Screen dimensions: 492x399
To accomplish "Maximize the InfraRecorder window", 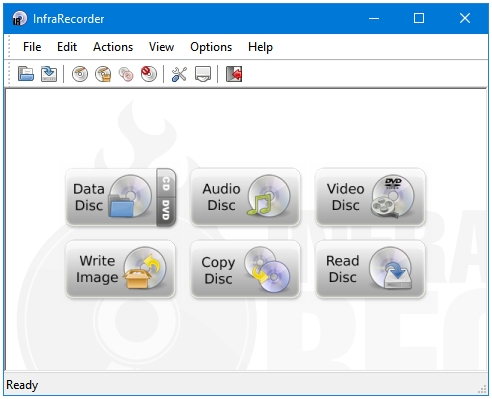I will (x=419, y=18).
